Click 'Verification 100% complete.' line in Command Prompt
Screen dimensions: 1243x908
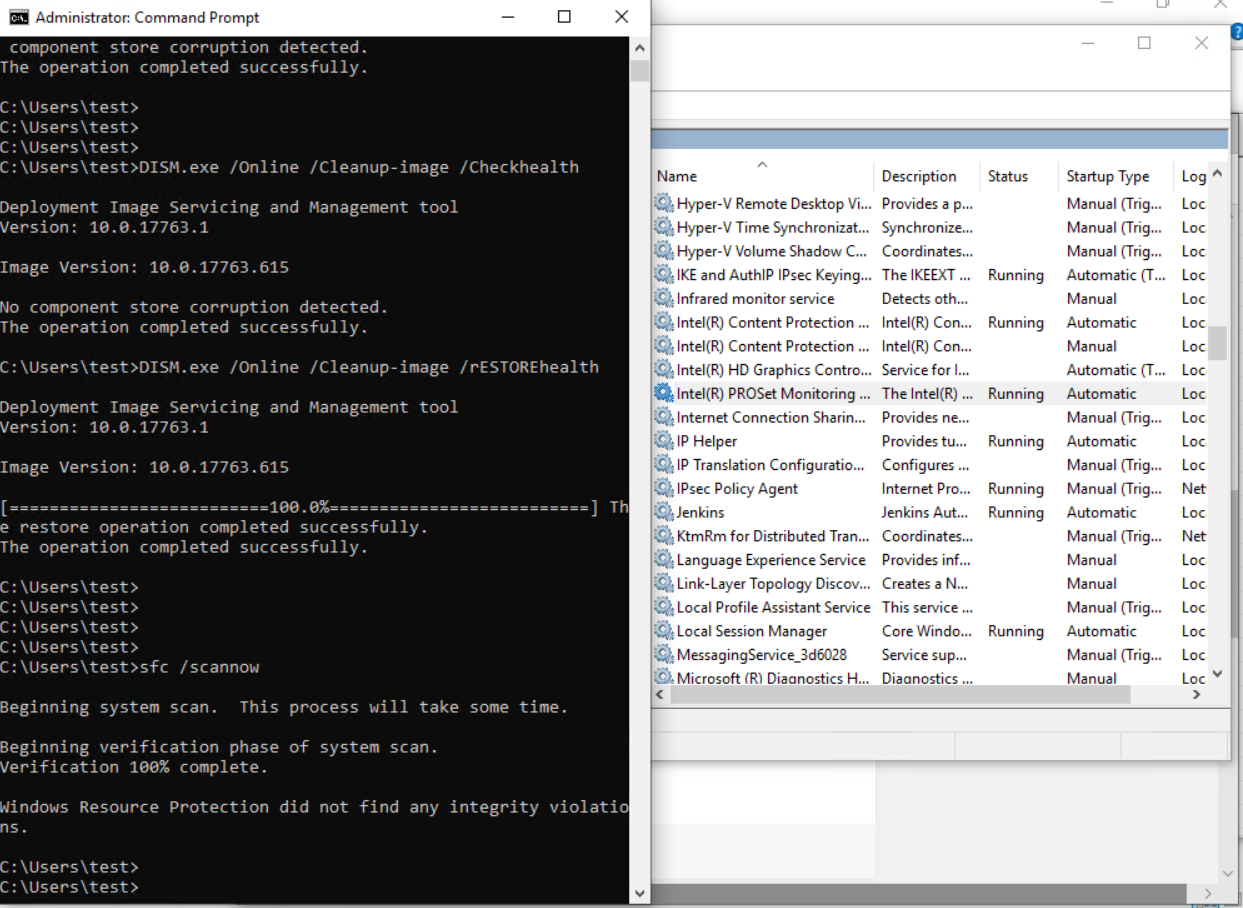tap(134, 767)
